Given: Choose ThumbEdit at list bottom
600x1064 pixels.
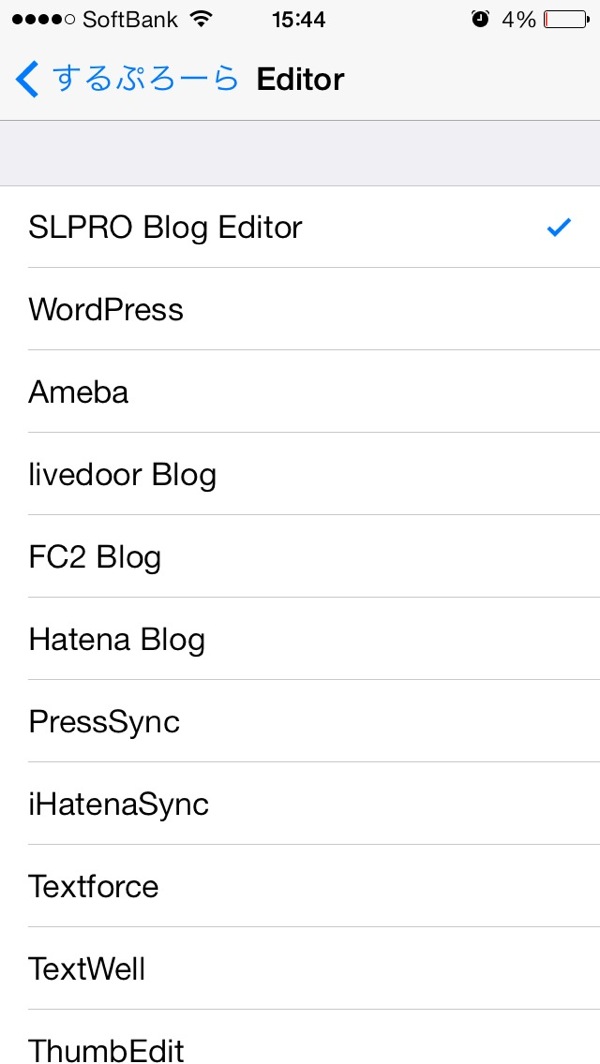Looking at the screenshot, I should pyautogui.click(x=300, y=1037).
